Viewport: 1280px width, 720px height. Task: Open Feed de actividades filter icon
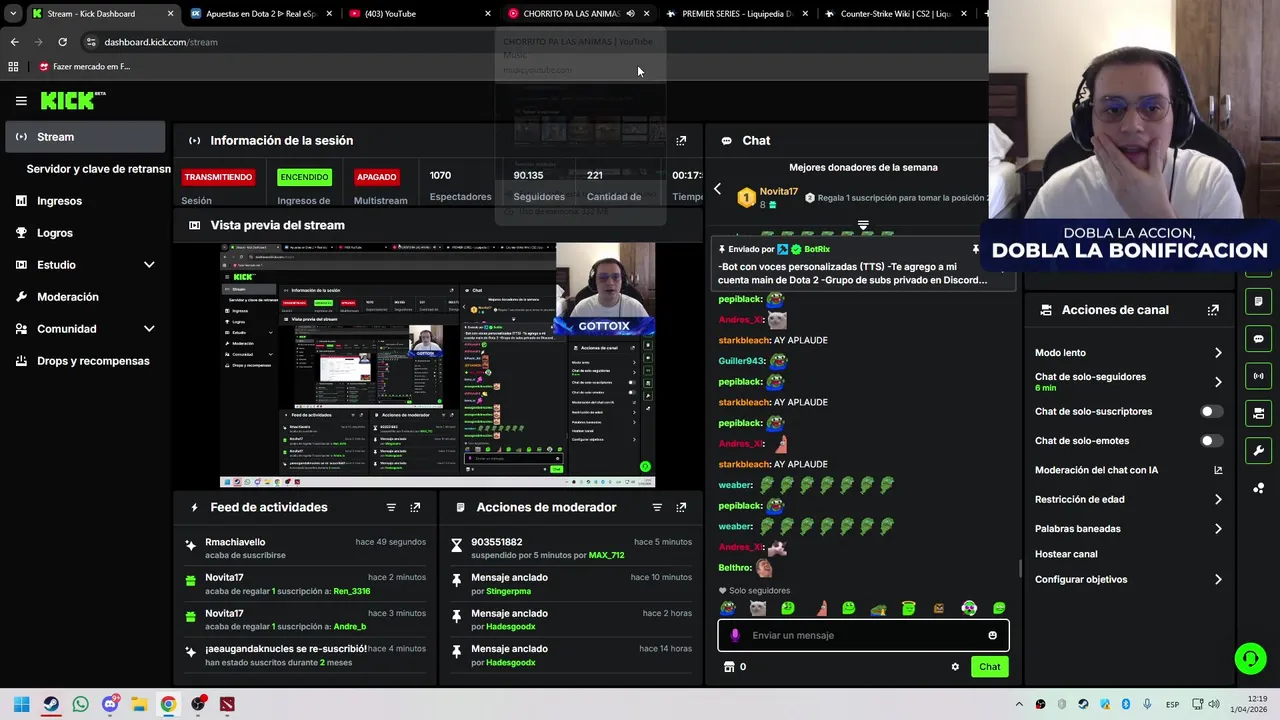[391, 507]
